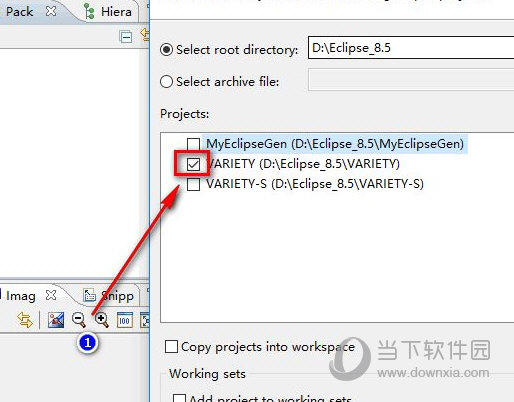Image resolution: width=514 pixels, height=402 pixels.
Task: Select the 'Select root directory' radio button
Action: coord(166,50)
